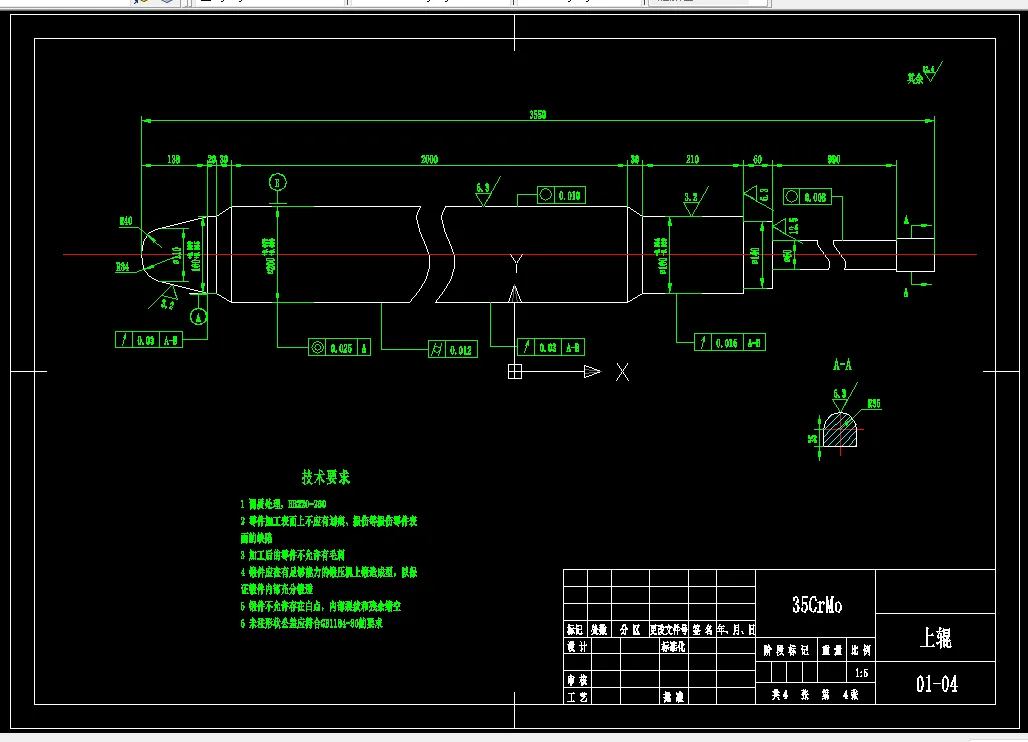Select roundness tolerance frame 0.008
The width and height of the screenshot is (1028, 742).
coord(807,197)
